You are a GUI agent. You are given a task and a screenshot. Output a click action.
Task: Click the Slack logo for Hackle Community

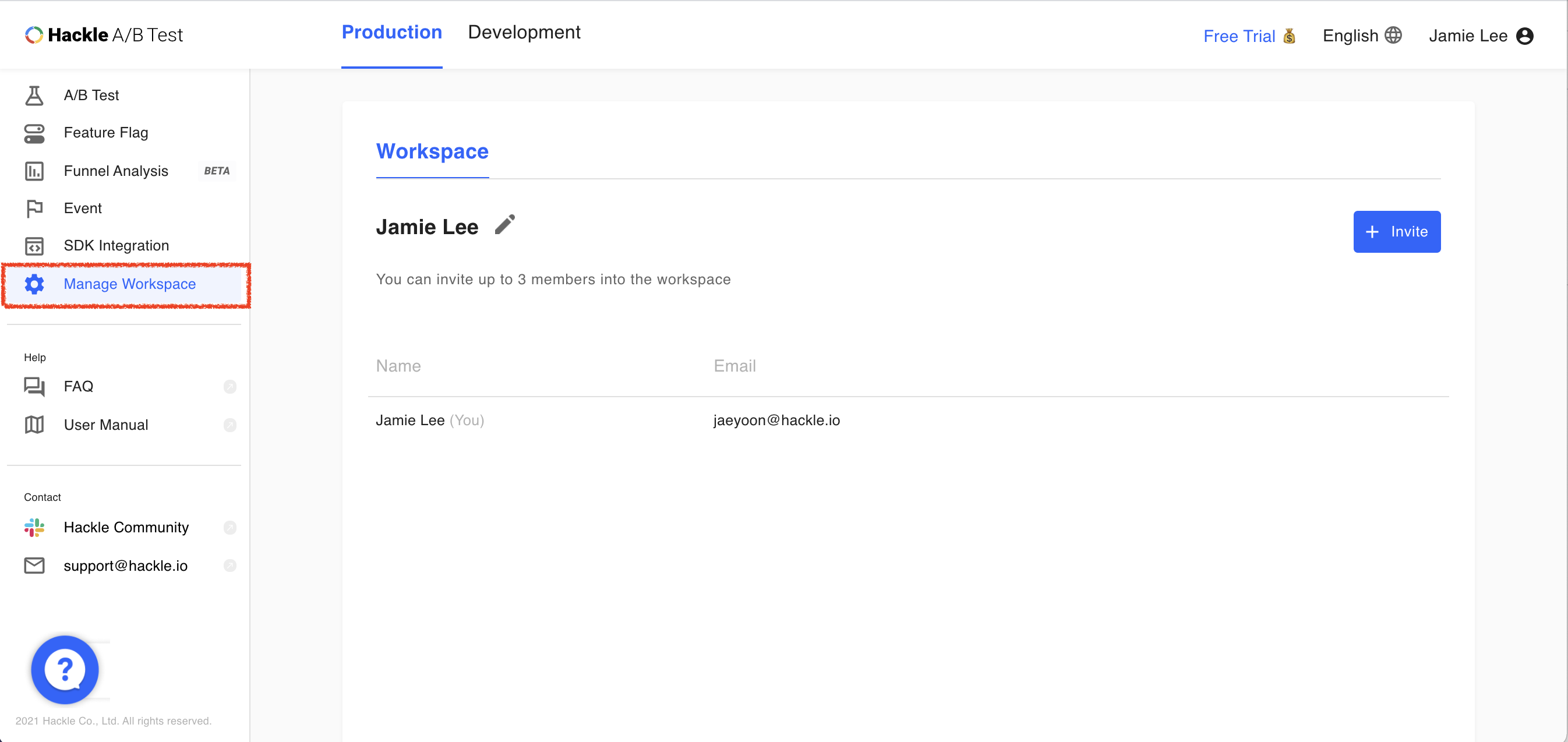click(x=34, y=527)
